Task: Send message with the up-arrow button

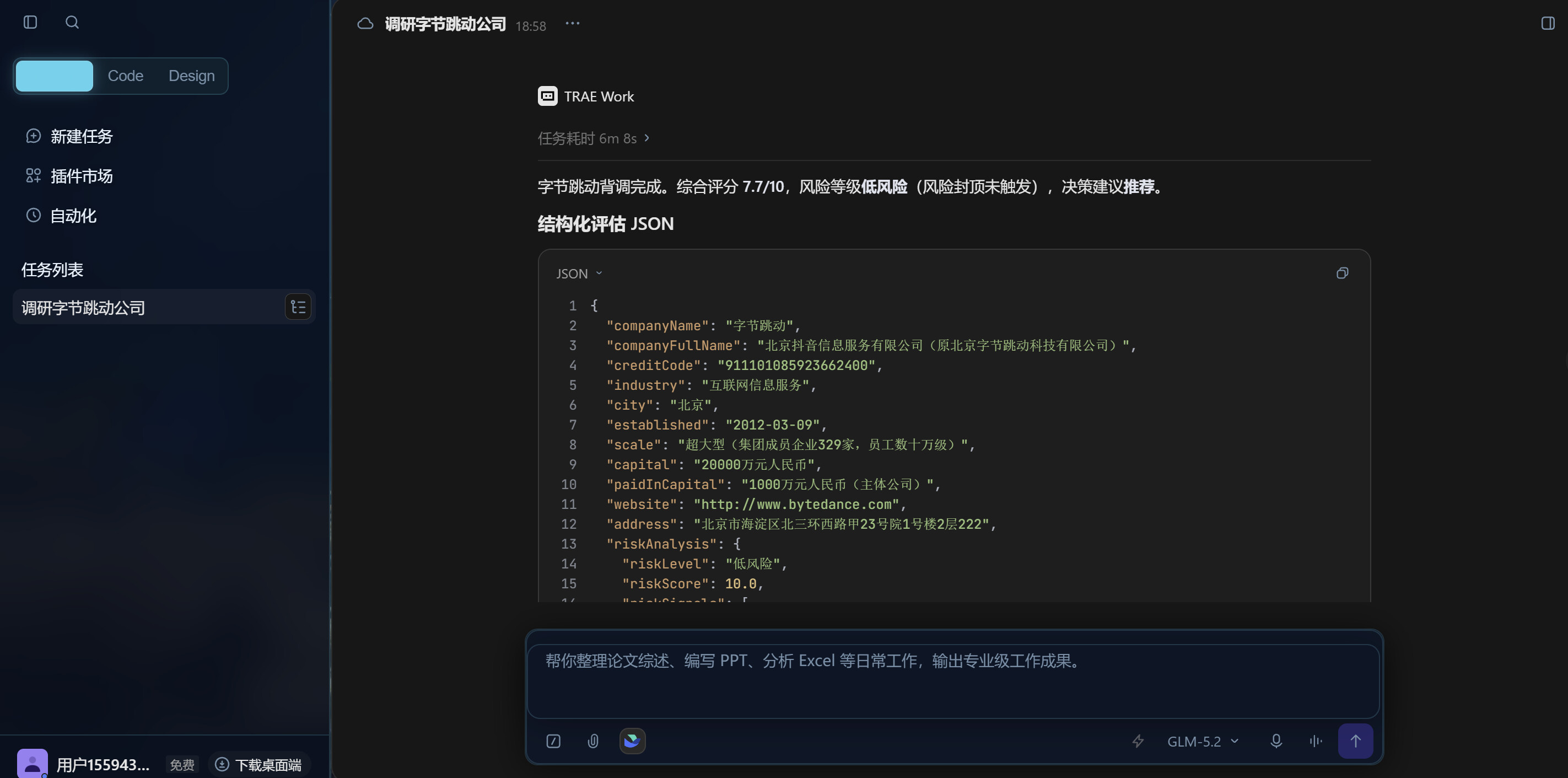Action: (1356, 741)
